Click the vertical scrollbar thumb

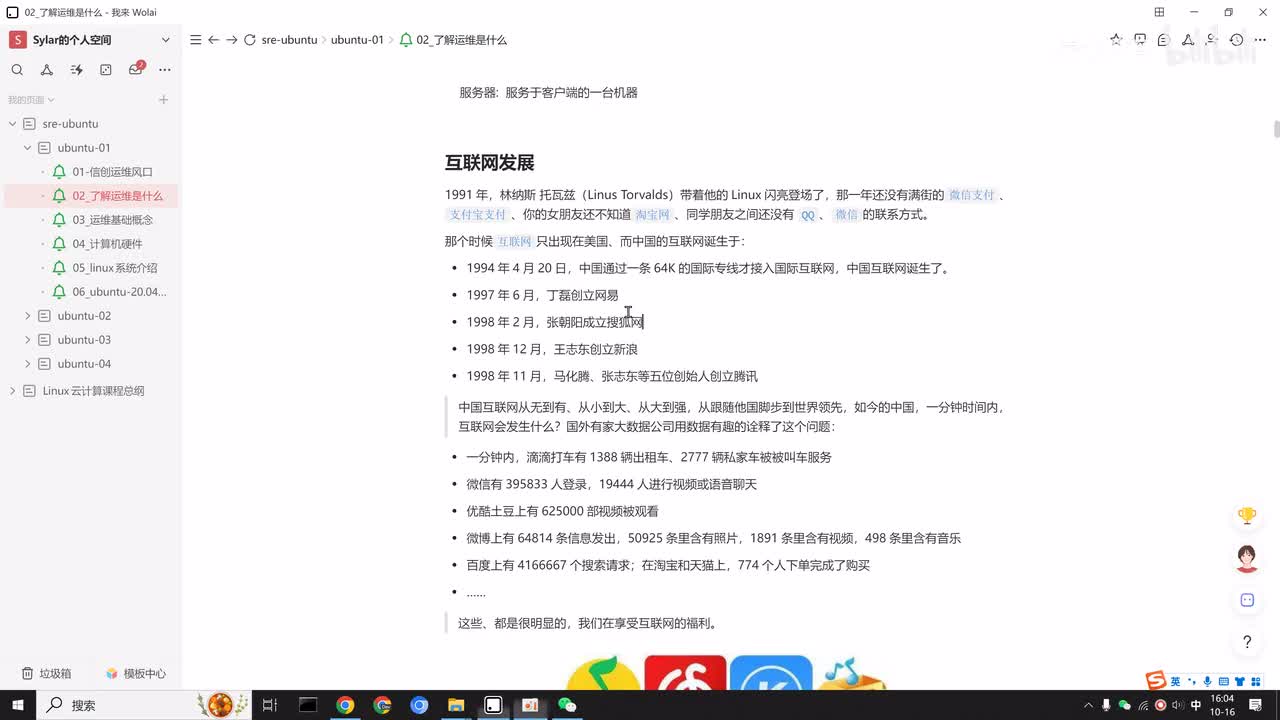1276,130
